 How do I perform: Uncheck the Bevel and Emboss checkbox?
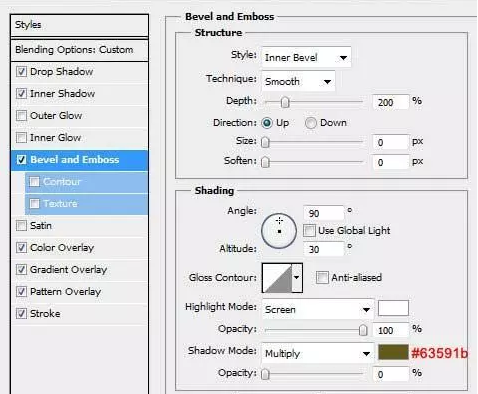click(21, 160)
